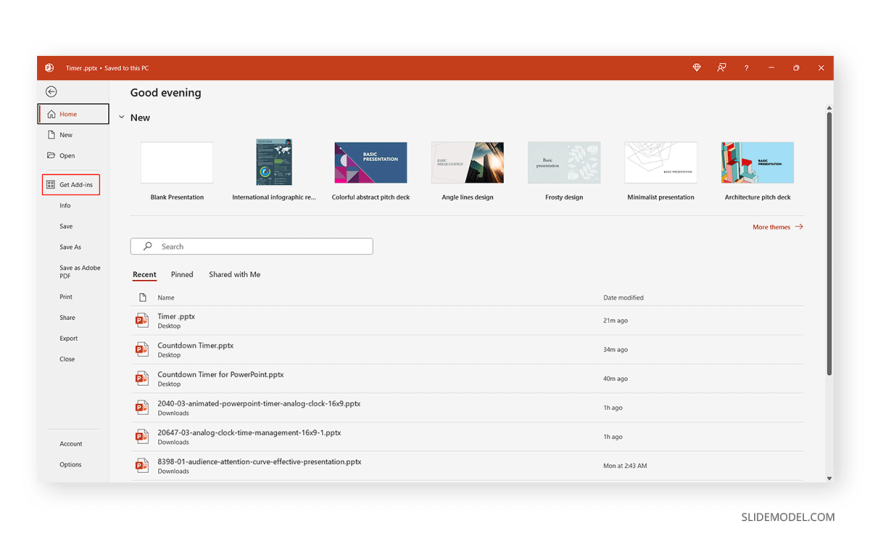Select the Minimalist presentation template
Image resolution: width=870 pixels, height=539 pixels.
tap(660, 163)
